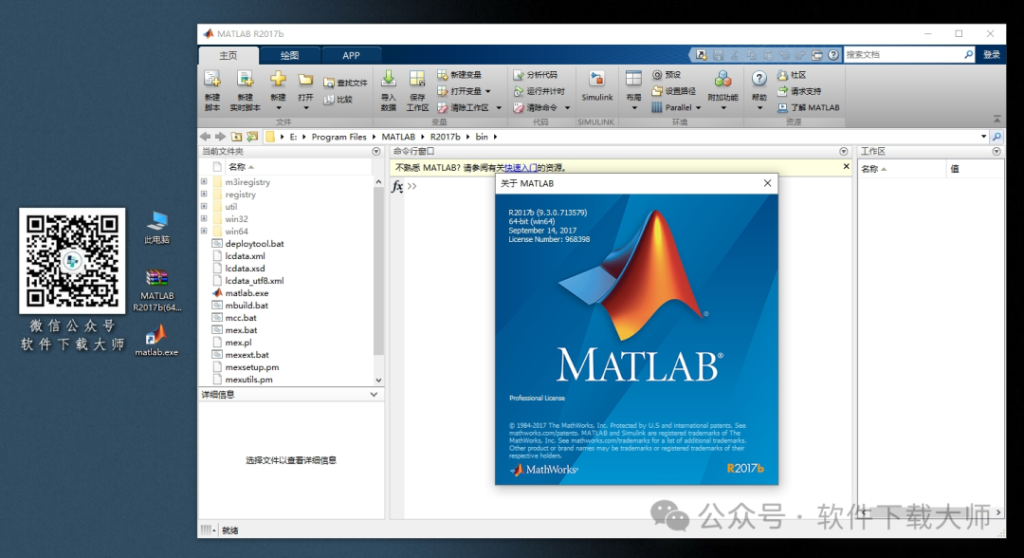
Task: Click 新建变量 new variable
Action: [x=460, y=75]
